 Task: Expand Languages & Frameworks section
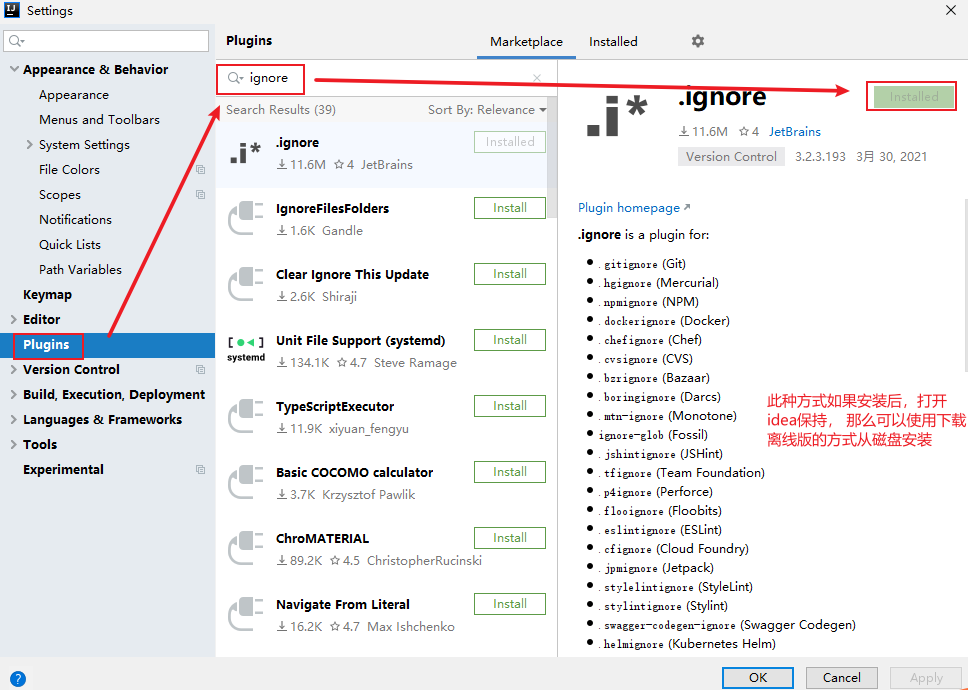(14, 419)
